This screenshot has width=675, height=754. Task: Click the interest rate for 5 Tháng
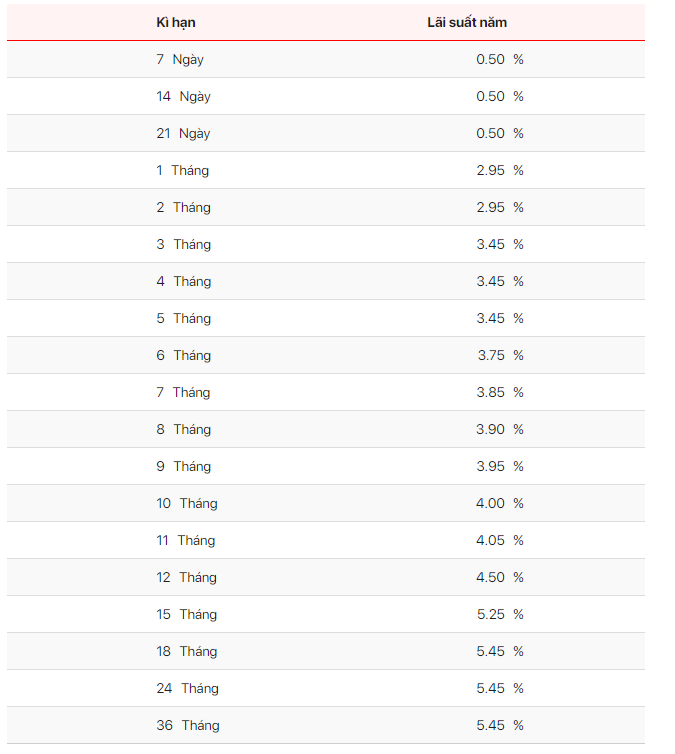[x=500, y=318]
